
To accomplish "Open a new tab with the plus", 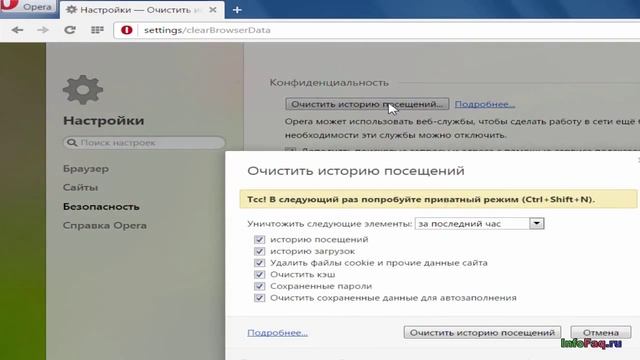I will [x=237, y=10].
